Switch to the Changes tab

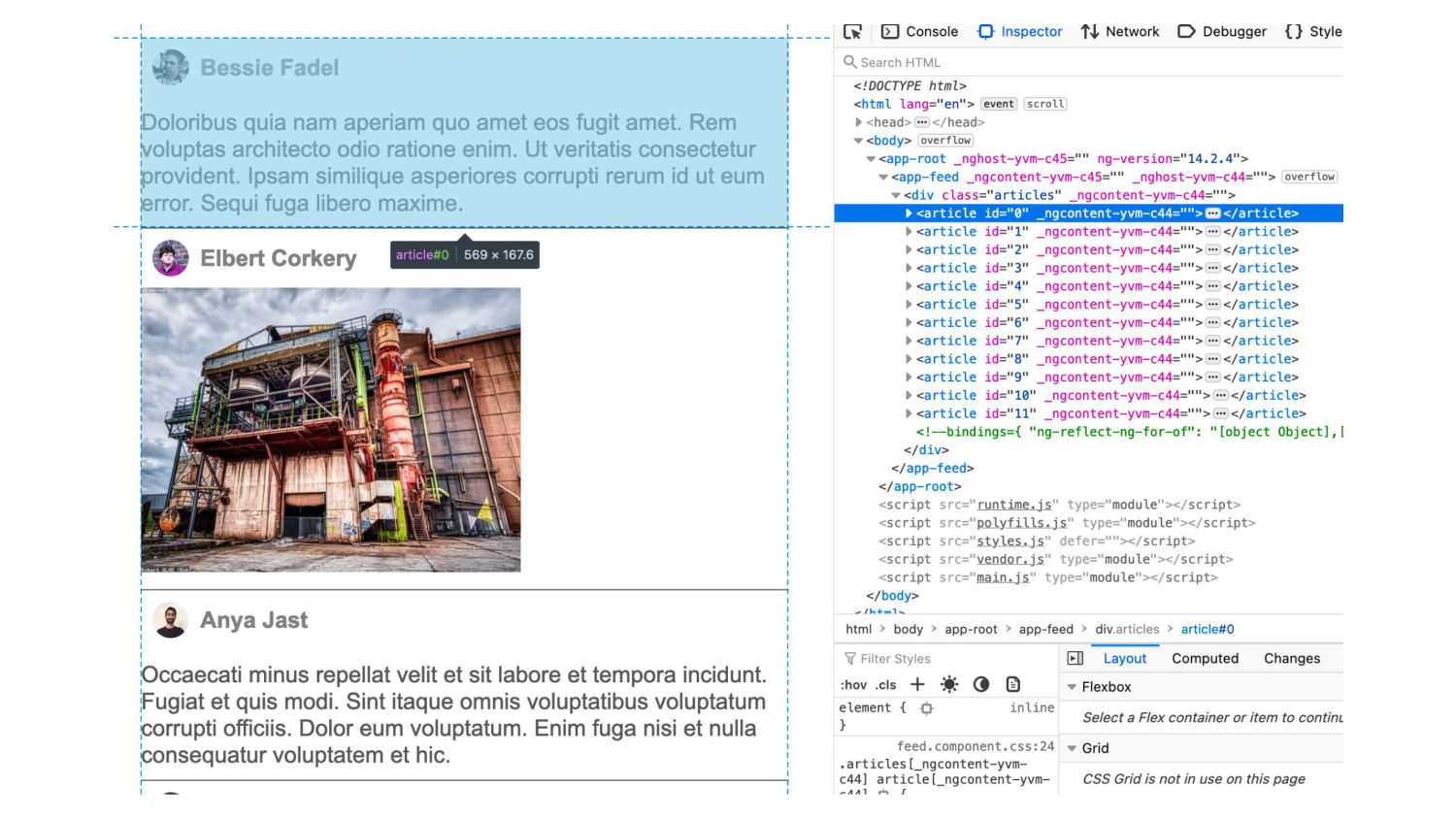1292,659
